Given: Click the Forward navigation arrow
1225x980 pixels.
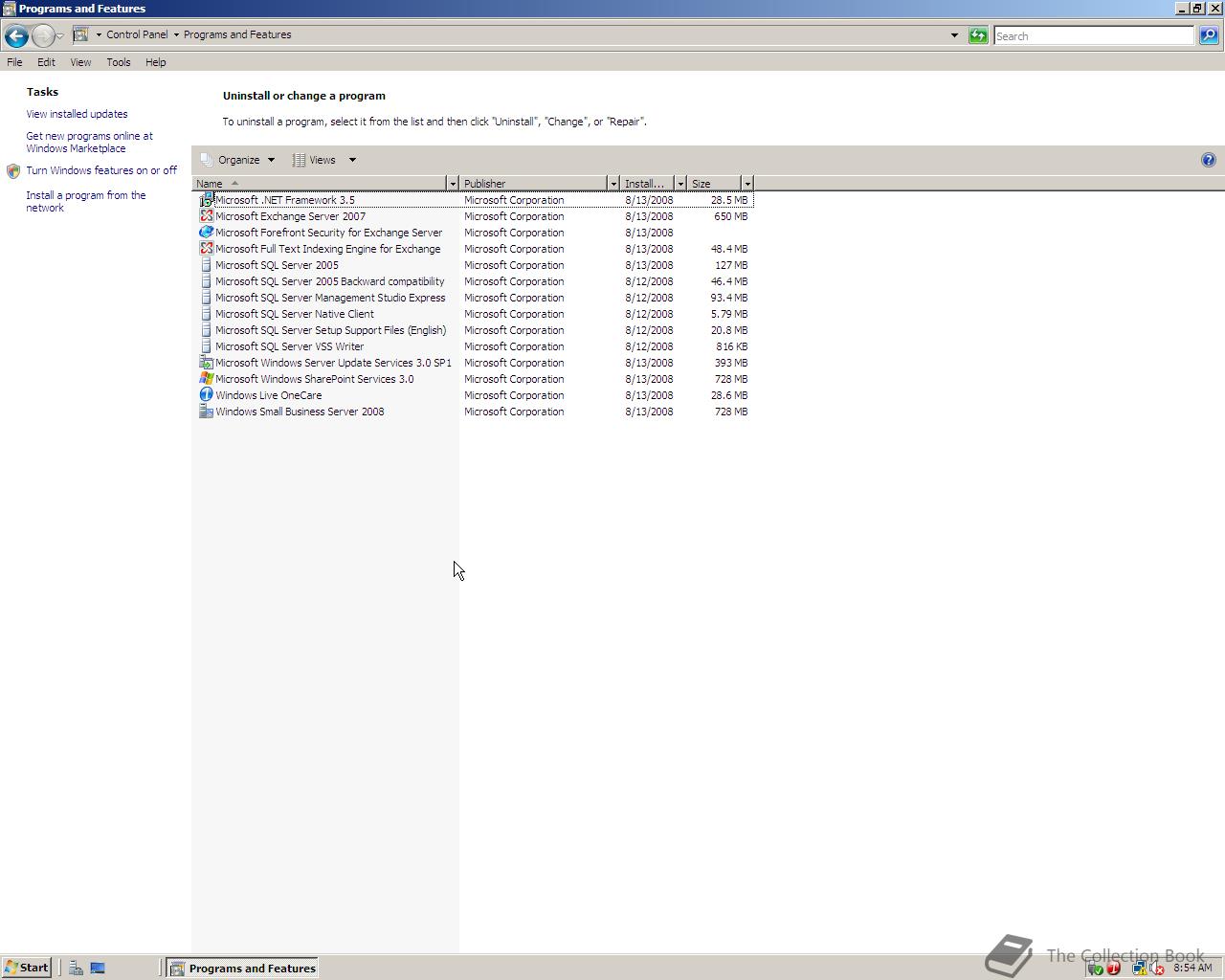Looking at the screenshot, I should click(43, 35).
